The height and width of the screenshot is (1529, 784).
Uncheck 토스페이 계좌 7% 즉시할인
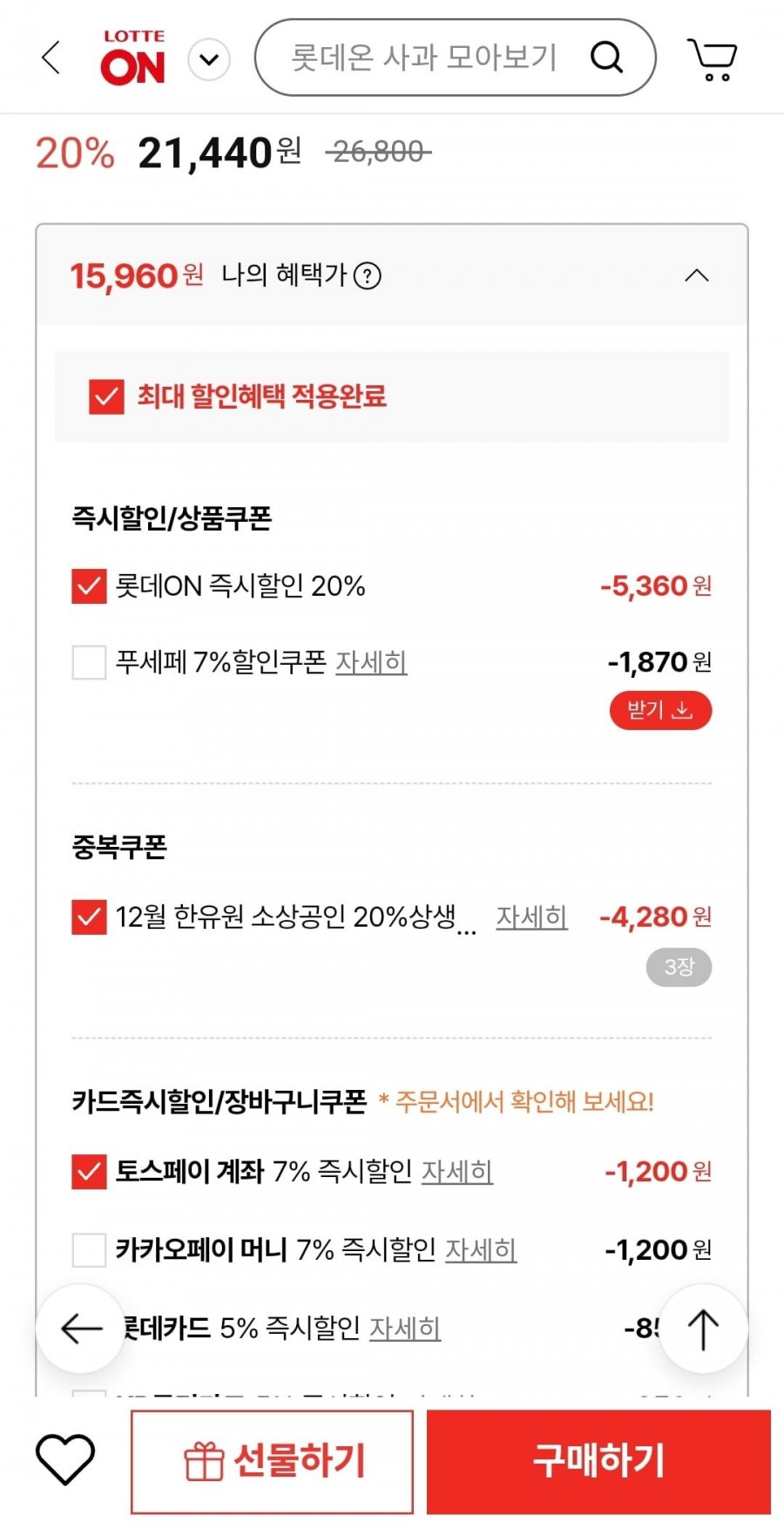pos(89,1172)
